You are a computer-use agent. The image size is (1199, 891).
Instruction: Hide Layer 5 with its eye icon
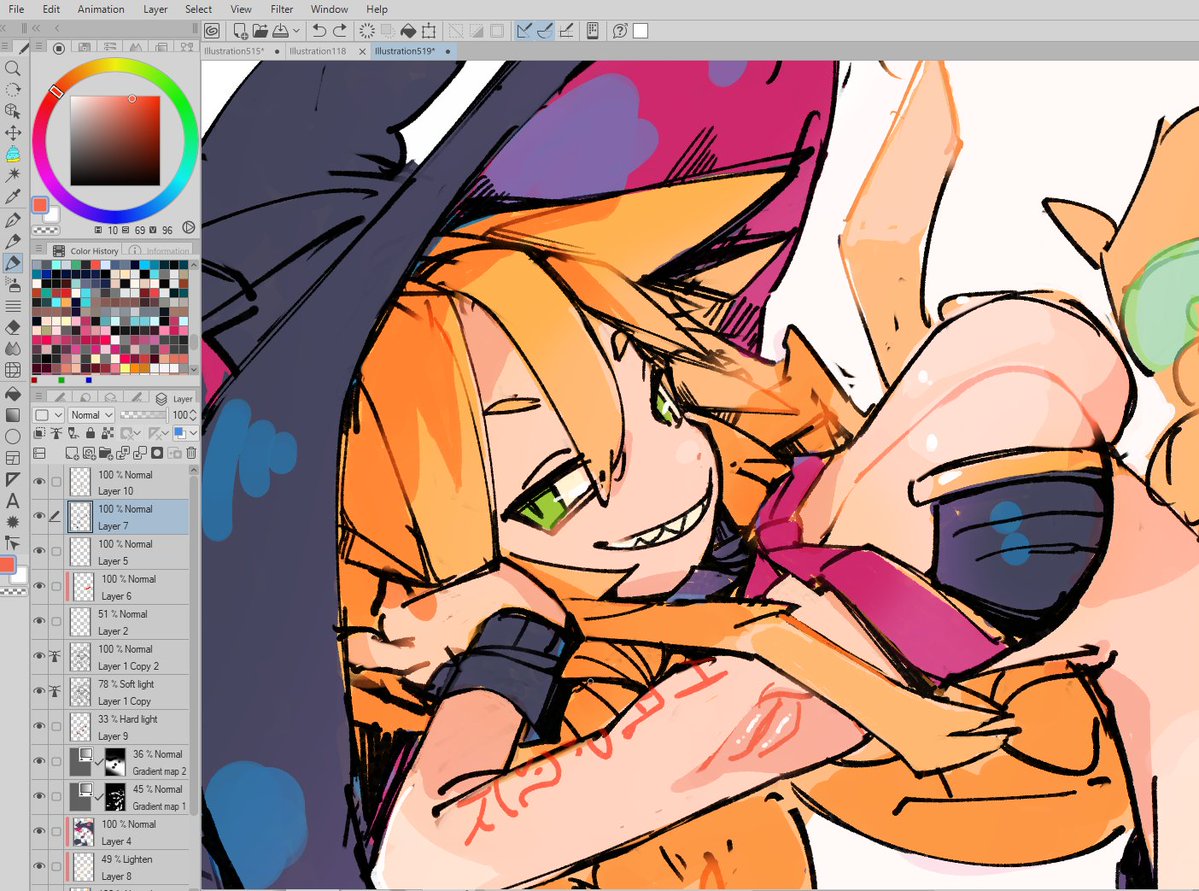click(39, 551)
